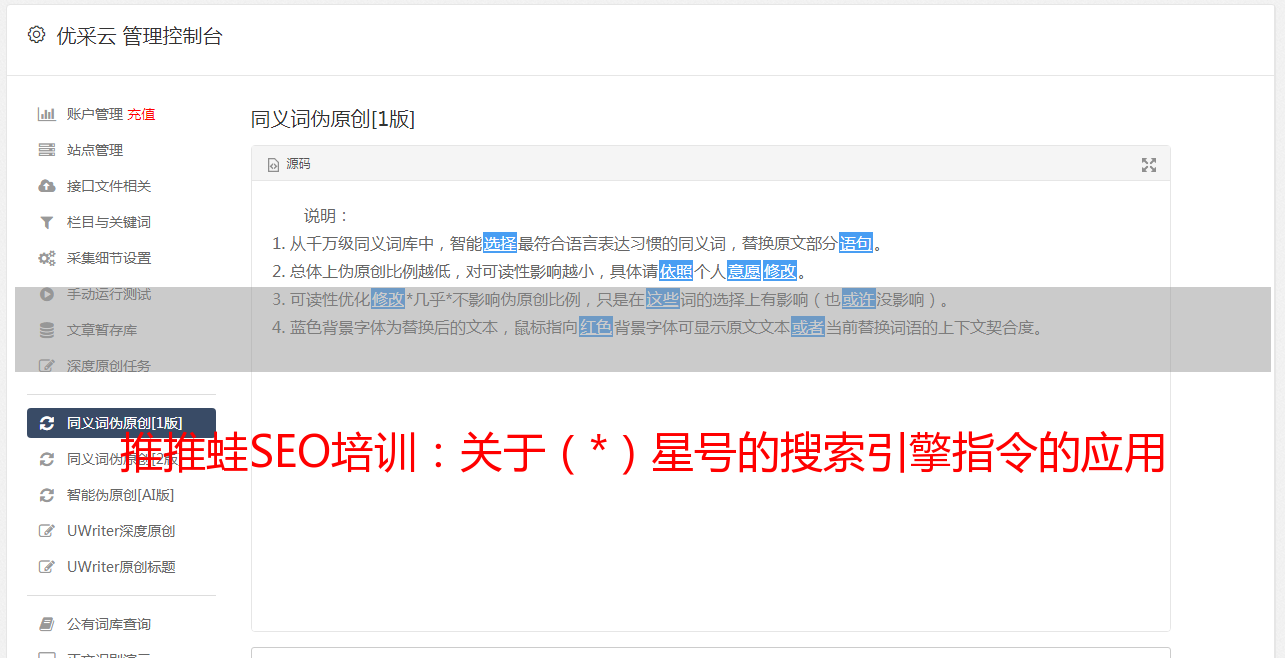Click highlighted synonym 选择 in the text
Viewport: 1285px width, 658px height.
[x=500, y=243]
